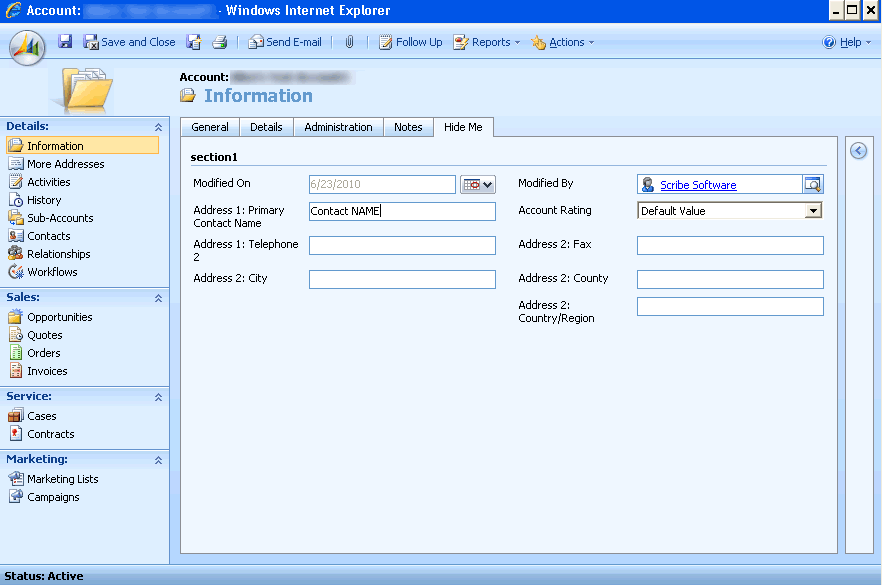Collapse the Sales navigation section
This screenshot has width=882, height=585.
point(158,298)
